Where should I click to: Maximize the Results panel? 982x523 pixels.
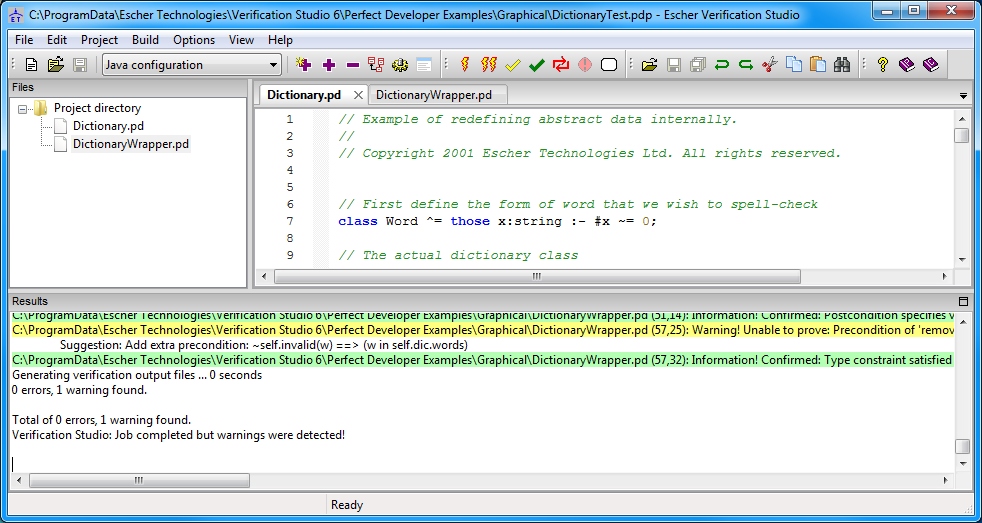point(963,301)
